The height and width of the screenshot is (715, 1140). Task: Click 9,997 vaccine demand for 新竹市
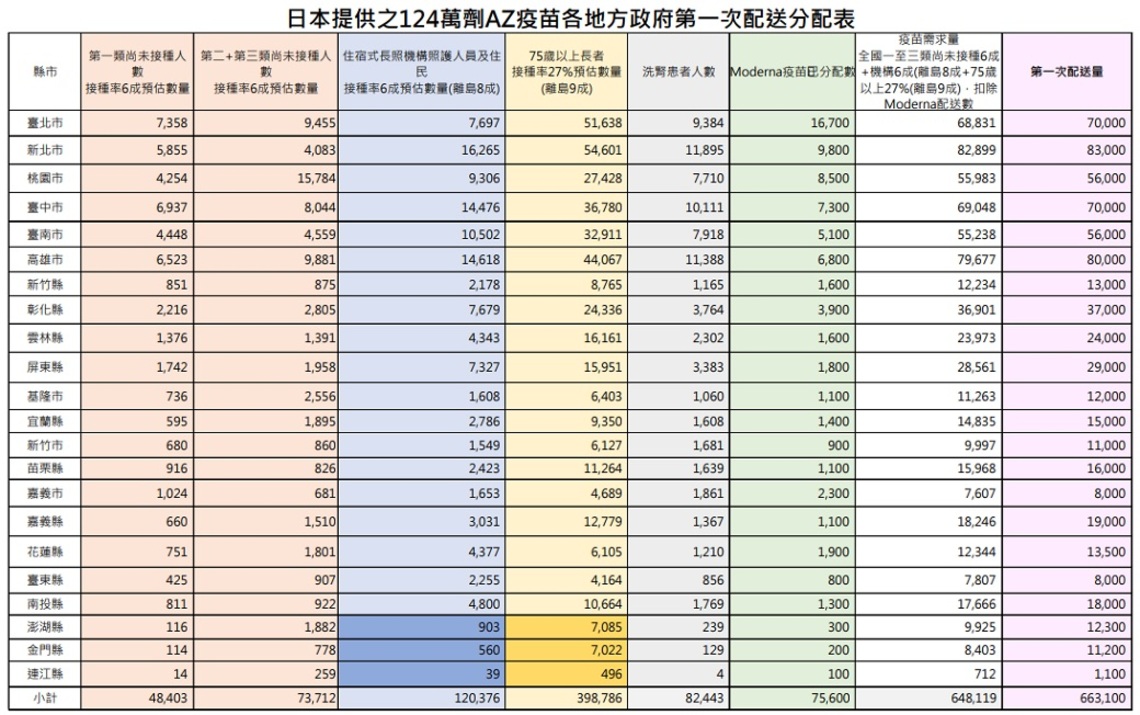(979, 445)
